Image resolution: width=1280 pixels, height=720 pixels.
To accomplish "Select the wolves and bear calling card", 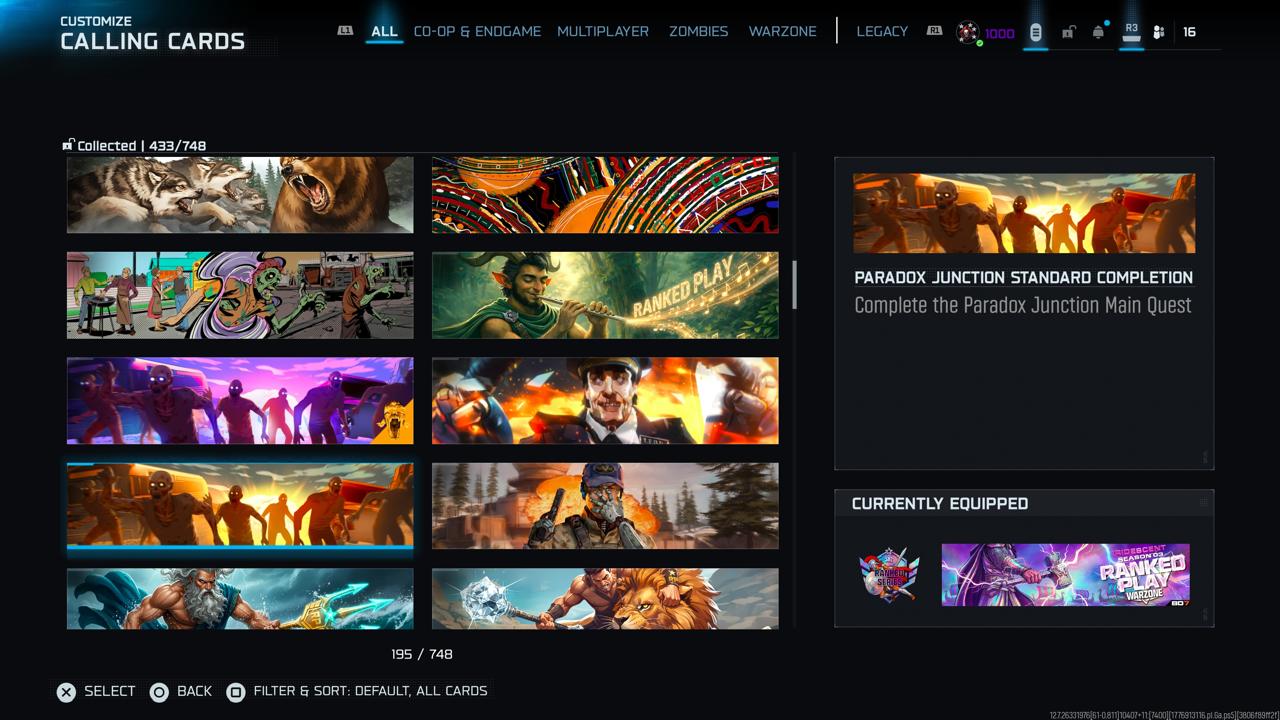I will click(x=240, y=195).
